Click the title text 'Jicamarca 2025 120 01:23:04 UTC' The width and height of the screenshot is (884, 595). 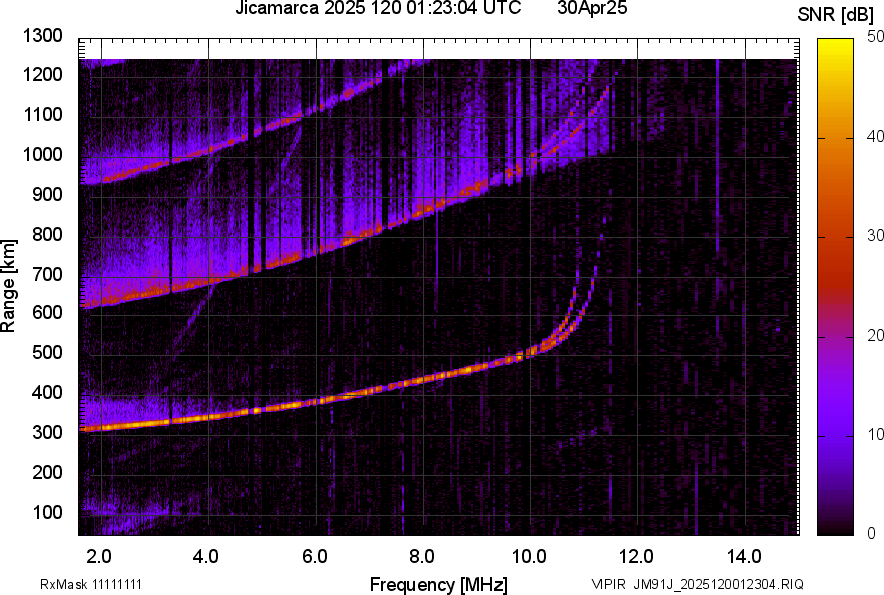coord(378,8)
